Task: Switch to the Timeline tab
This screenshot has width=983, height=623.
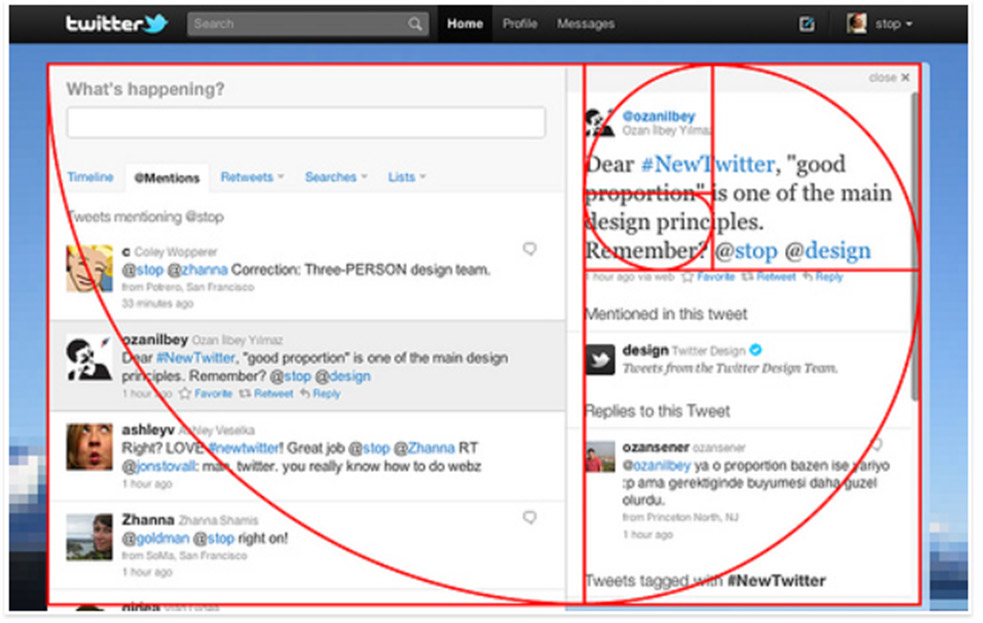Action: 90,177
